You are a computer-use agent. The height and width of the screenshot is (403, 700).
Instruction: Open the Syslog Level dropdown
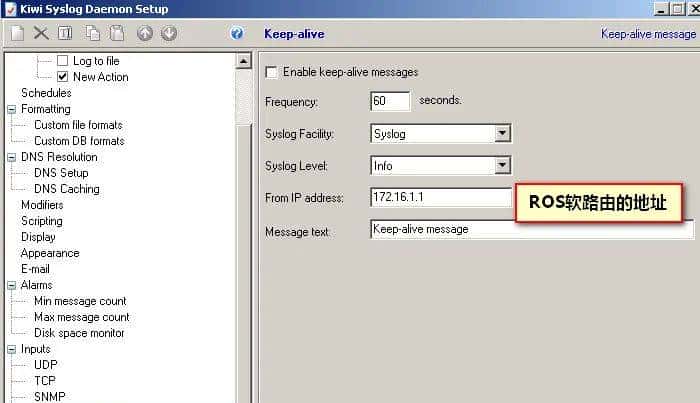tap(503, 165)
